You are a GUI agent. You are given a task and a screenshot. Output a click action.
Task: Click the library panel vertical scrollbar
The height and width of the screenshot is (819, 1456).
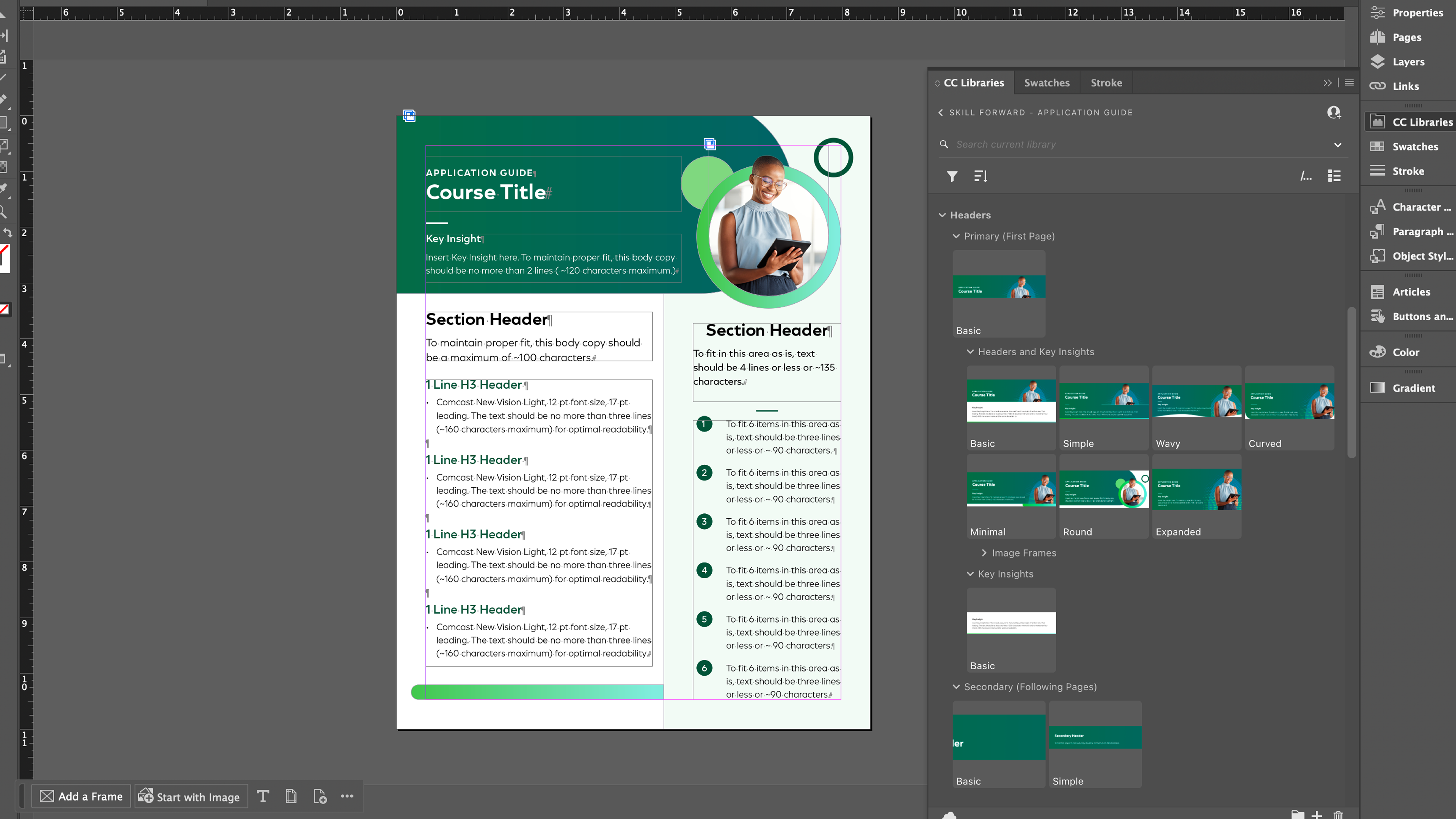(x=1351, y=383)
